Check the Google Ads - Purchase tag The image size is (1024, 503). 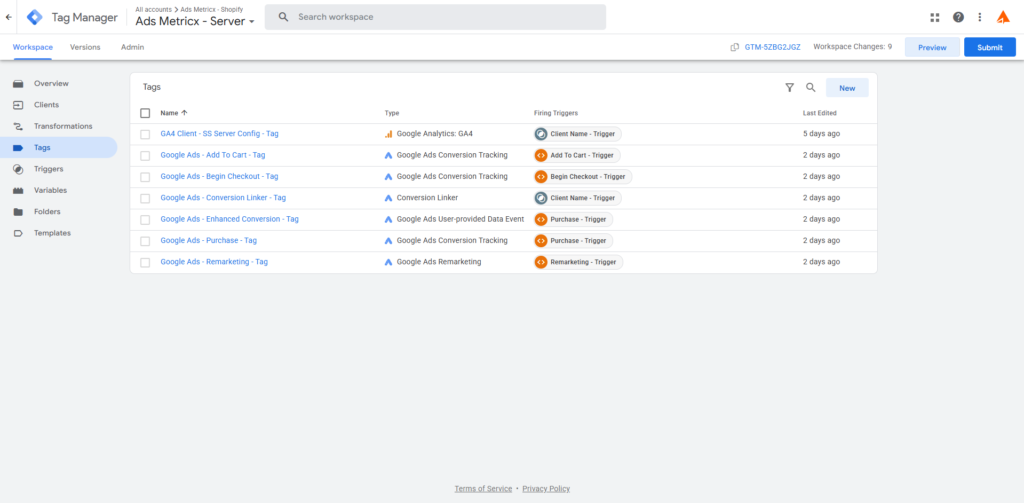[x=145, y=241]
